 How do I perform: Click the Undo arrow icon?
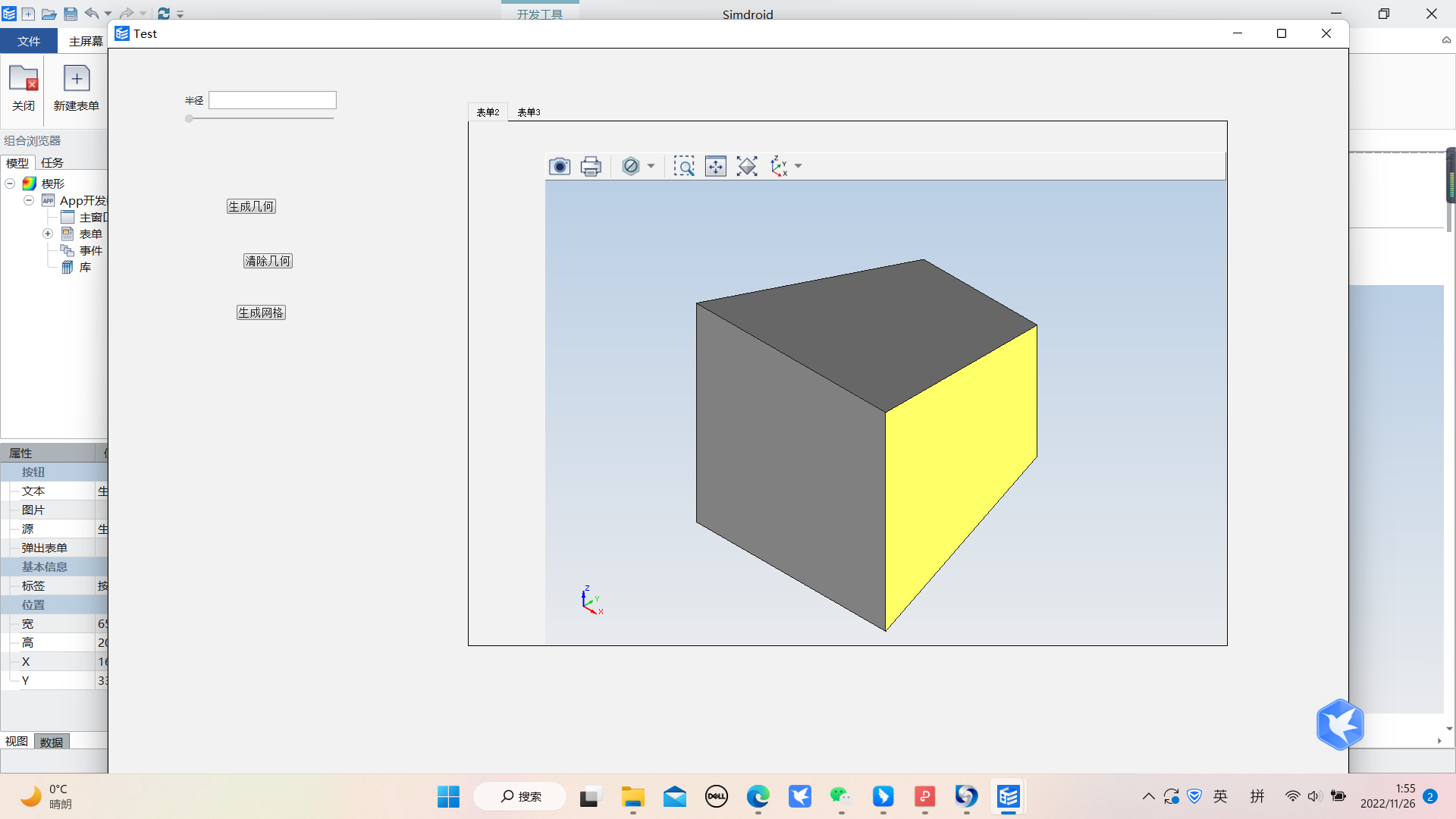(92, 13)
